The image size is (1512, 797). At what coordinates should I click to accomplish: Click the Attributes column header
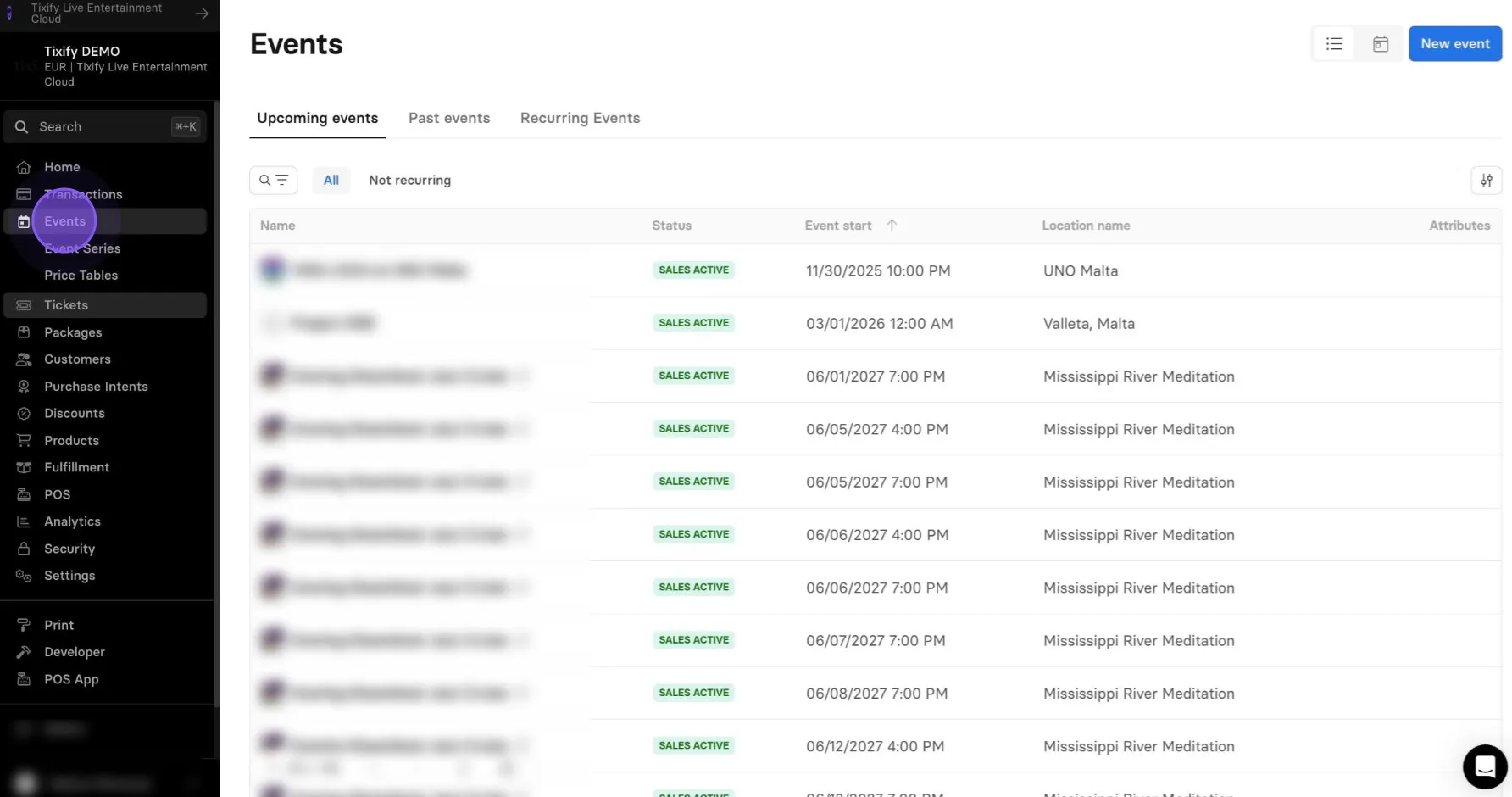[x=1459, y=226]
